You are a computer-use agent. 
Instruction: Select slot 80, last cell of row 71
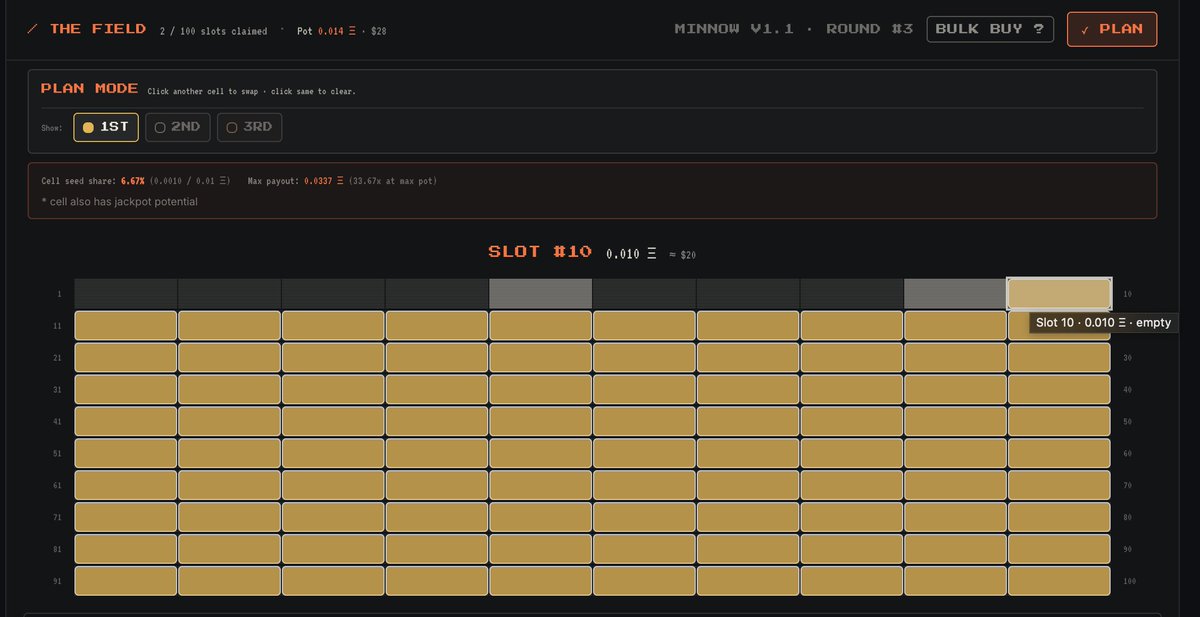coord(1059,518)
